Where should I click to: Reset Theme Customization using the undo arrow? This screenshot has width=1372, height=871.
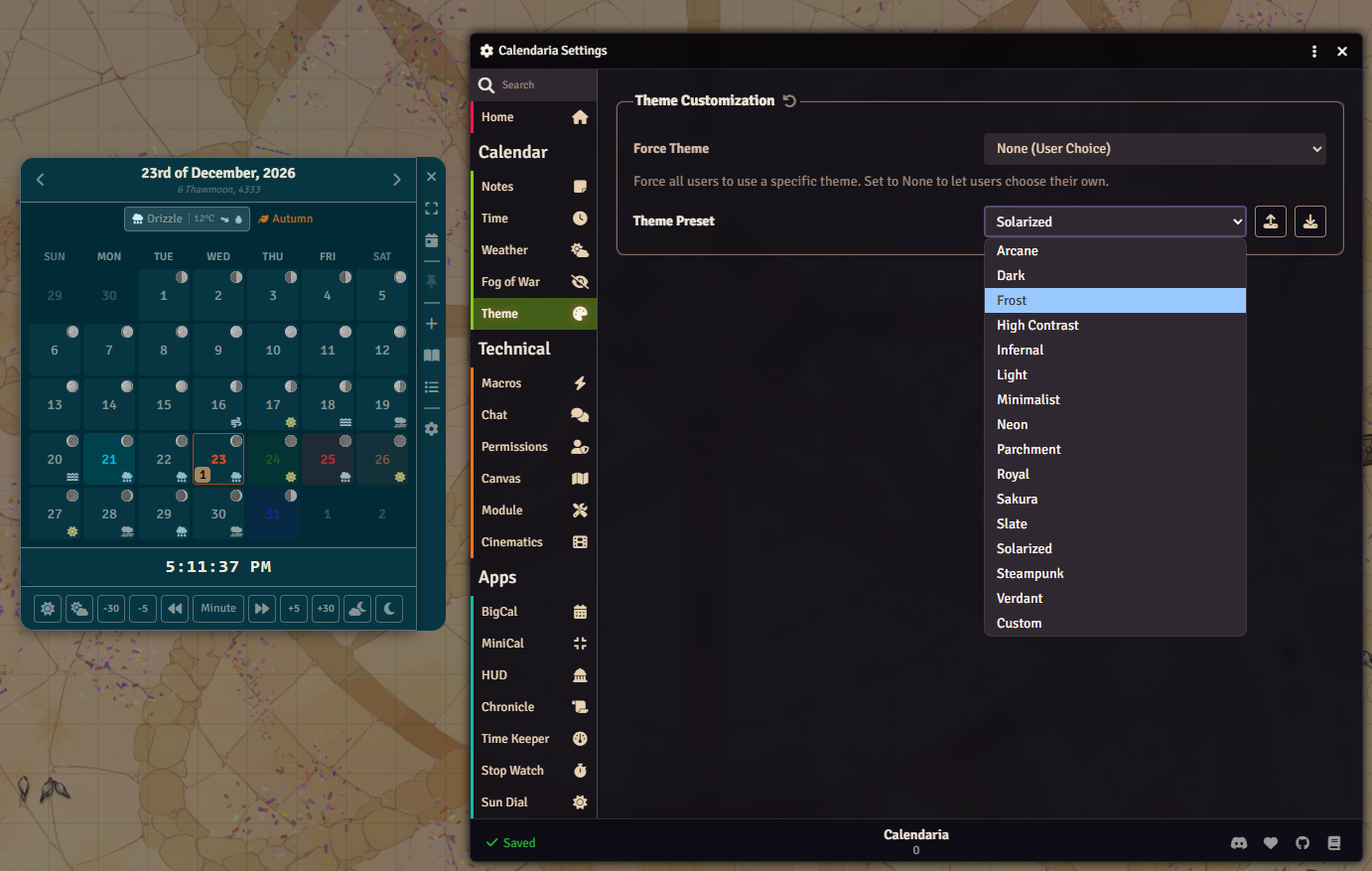pyautogui.click(x=789, y=99)
